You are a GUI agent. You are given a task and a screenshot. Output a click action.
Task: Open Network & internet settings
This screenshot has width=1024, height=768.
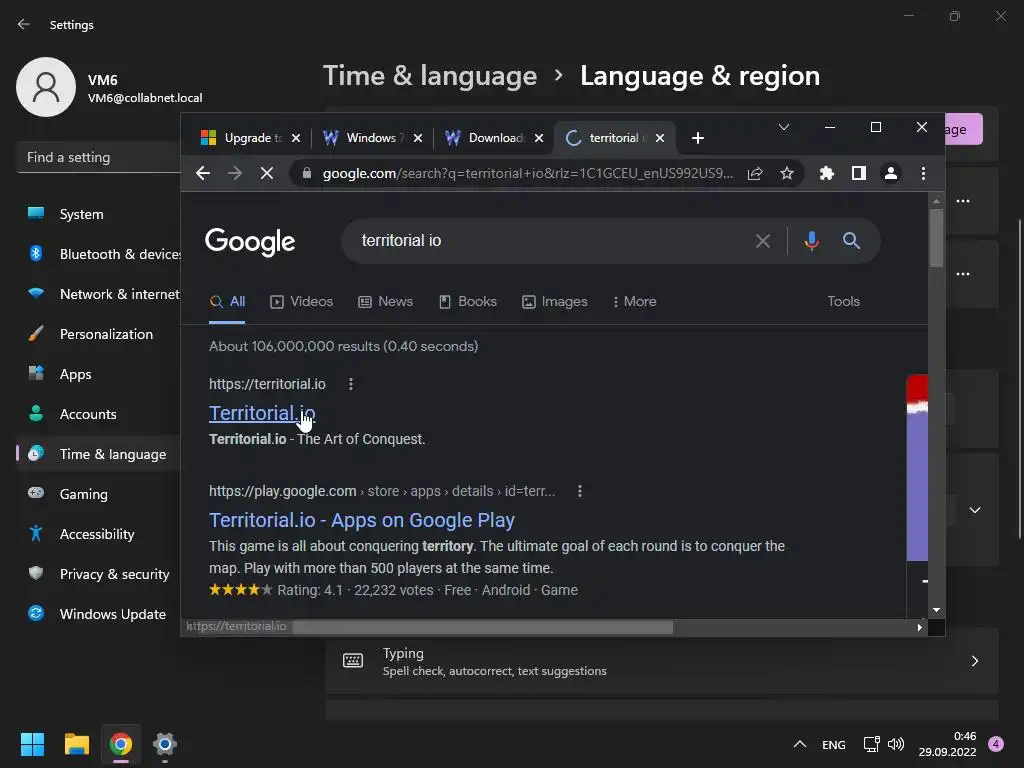point(98,294)
